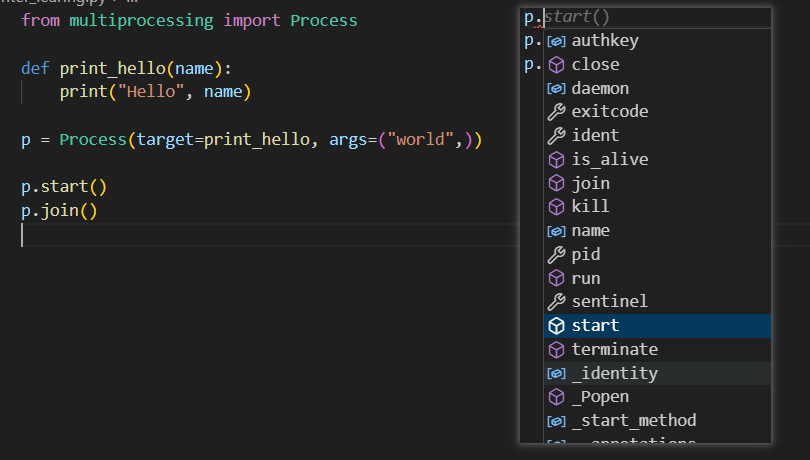This screenshot has height=460, width=810.
Task: Click the wrench icon beside pid
Action: [557, 255]
